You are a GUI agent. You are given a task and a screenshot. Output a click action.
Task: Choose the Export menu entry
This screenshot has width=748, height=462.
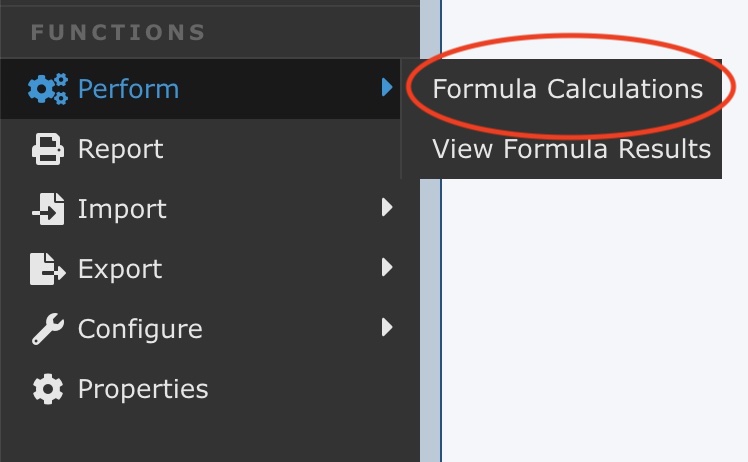(x=120, y=269)
